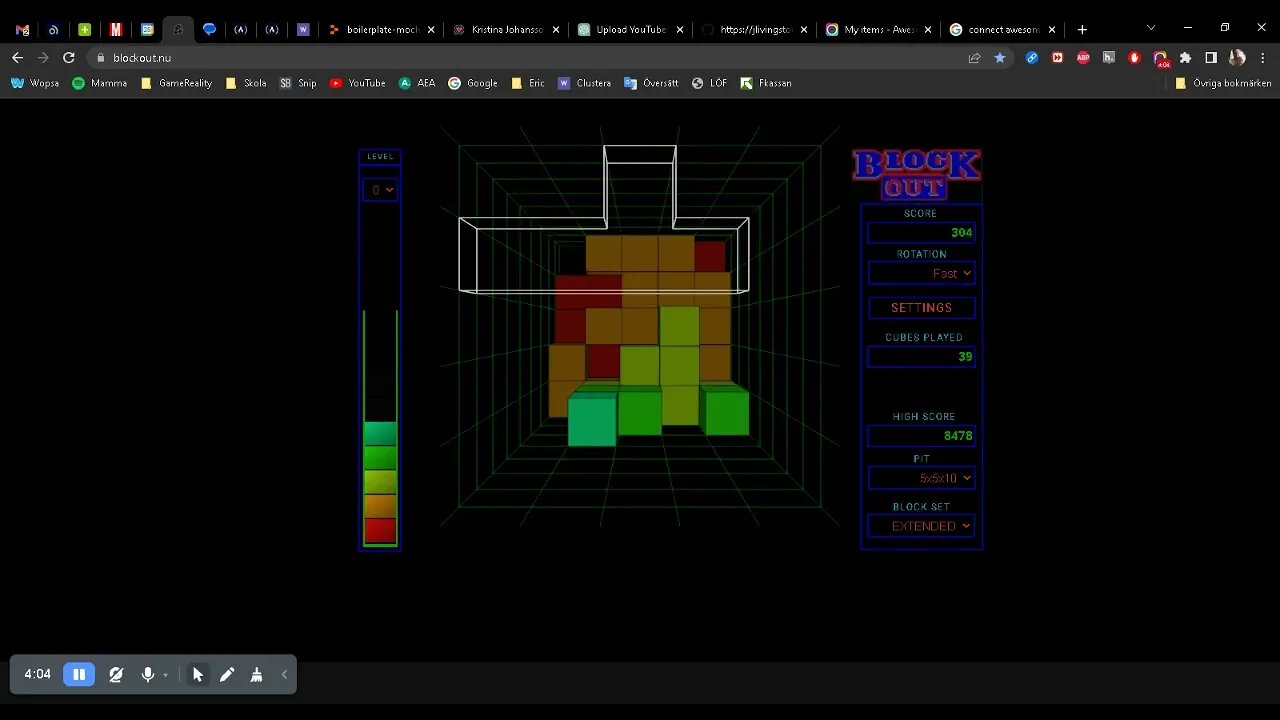Select the cursor pointer tool in recorder
Screen dimensions: 1280x720
coord(198,675)
